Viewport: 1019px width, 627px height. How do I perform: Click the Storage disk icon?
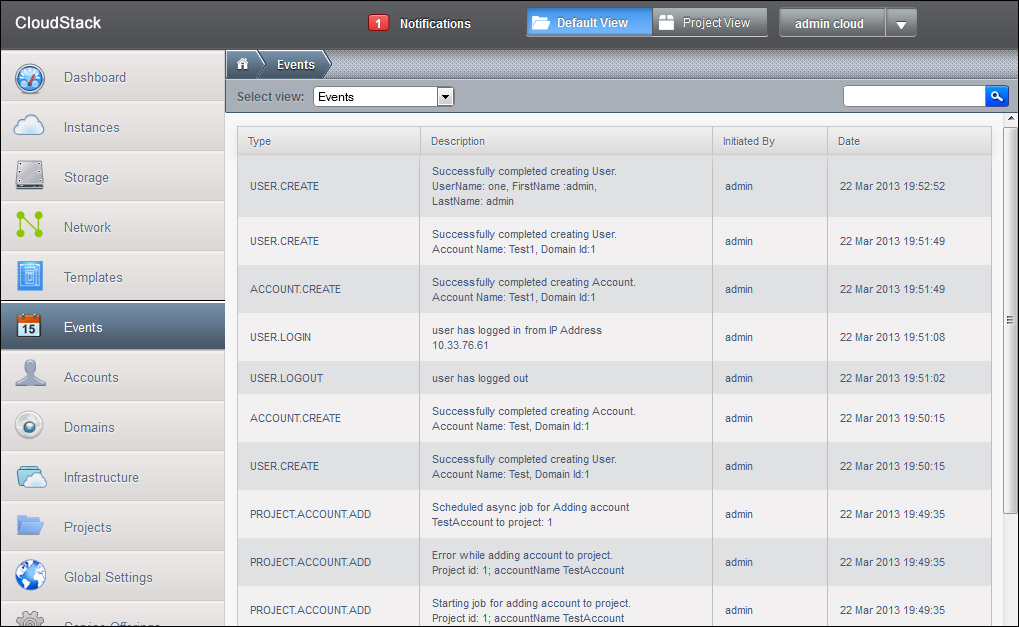coord(30,176)
